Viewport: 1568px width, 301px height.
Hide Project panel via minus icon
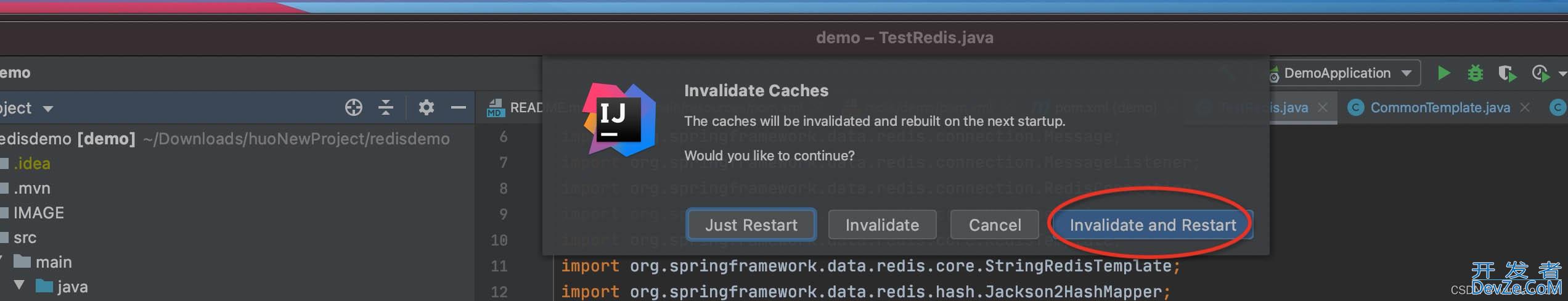click(x=458, y=107)
